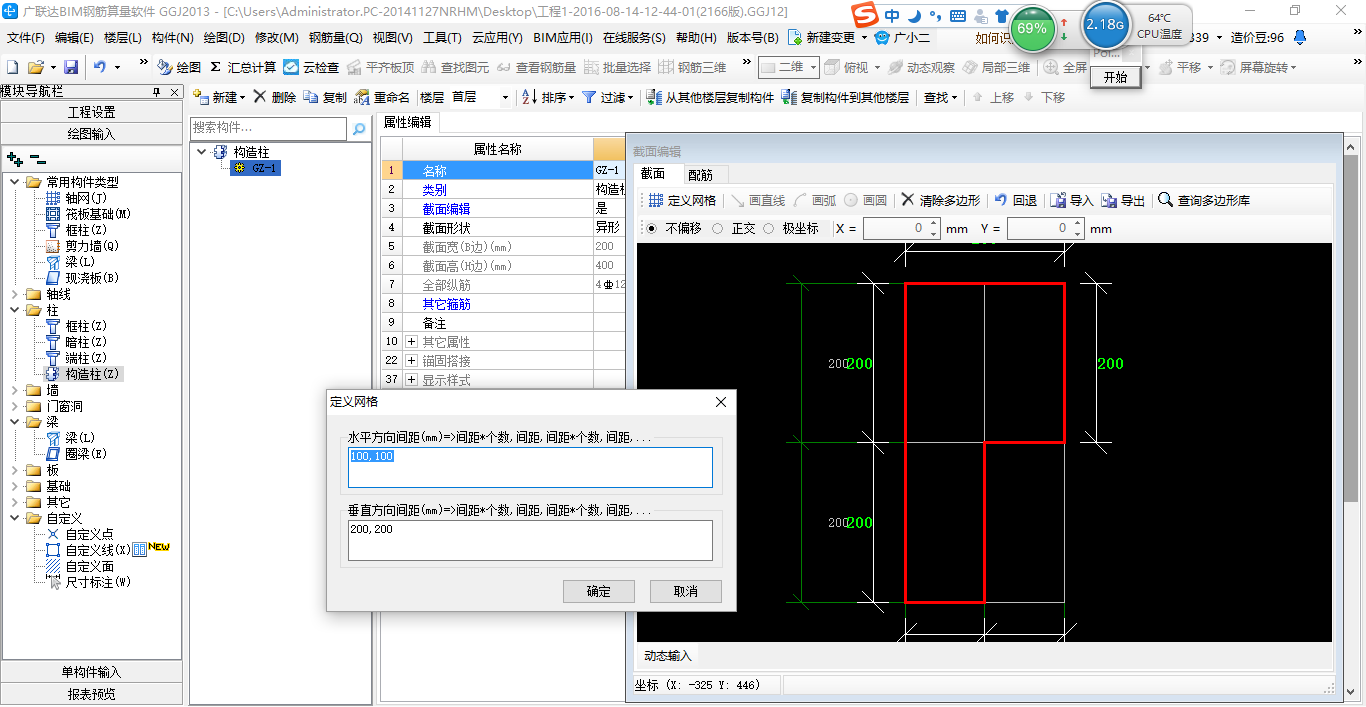Viewport: 1366px width, 707px height.
Task: Click the search magnifier beside 搜索构件 box
Action: point(359,128)
